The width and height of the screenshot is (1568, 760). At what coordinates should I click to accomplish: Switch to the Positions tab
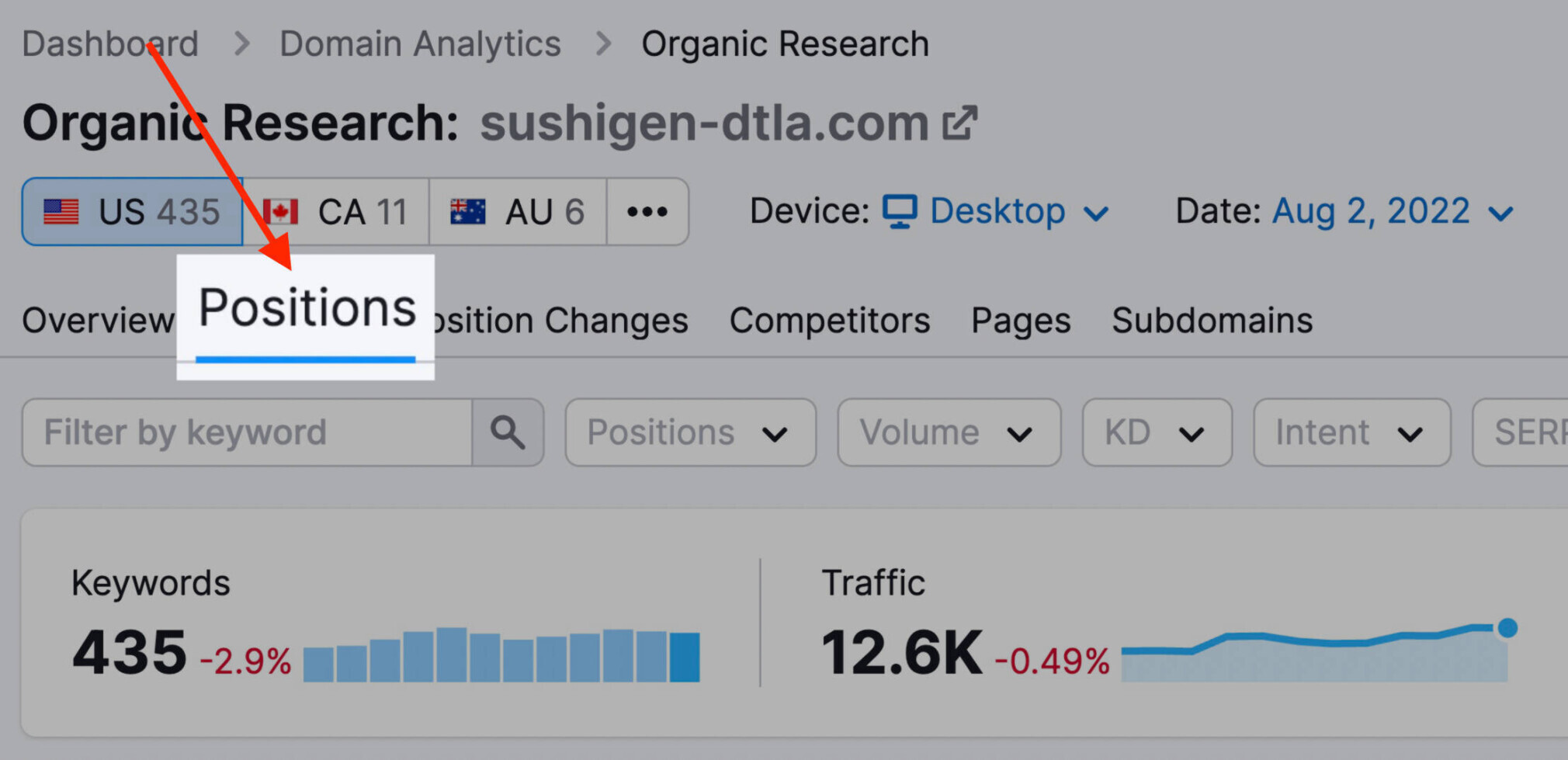click(307, 308)
